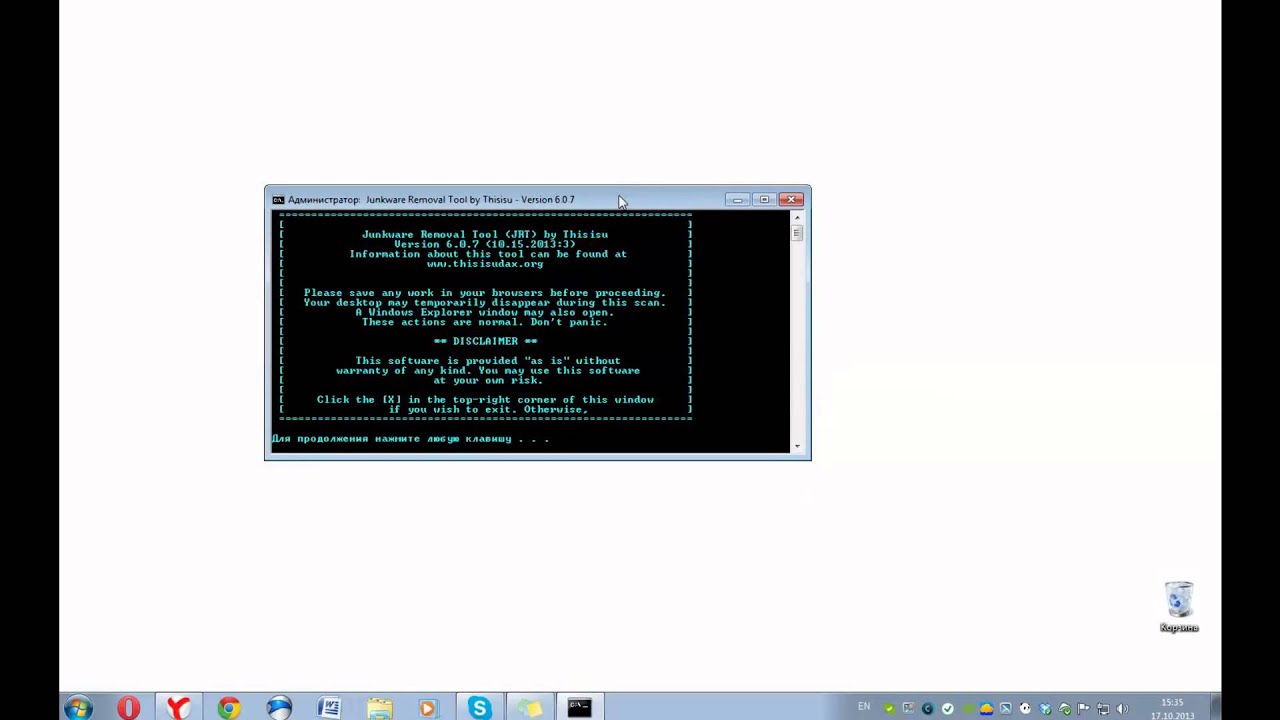Launch Opera browser from taskbar
The height and width of the screenshot is (720, 1280).
[x=128, y=708]
